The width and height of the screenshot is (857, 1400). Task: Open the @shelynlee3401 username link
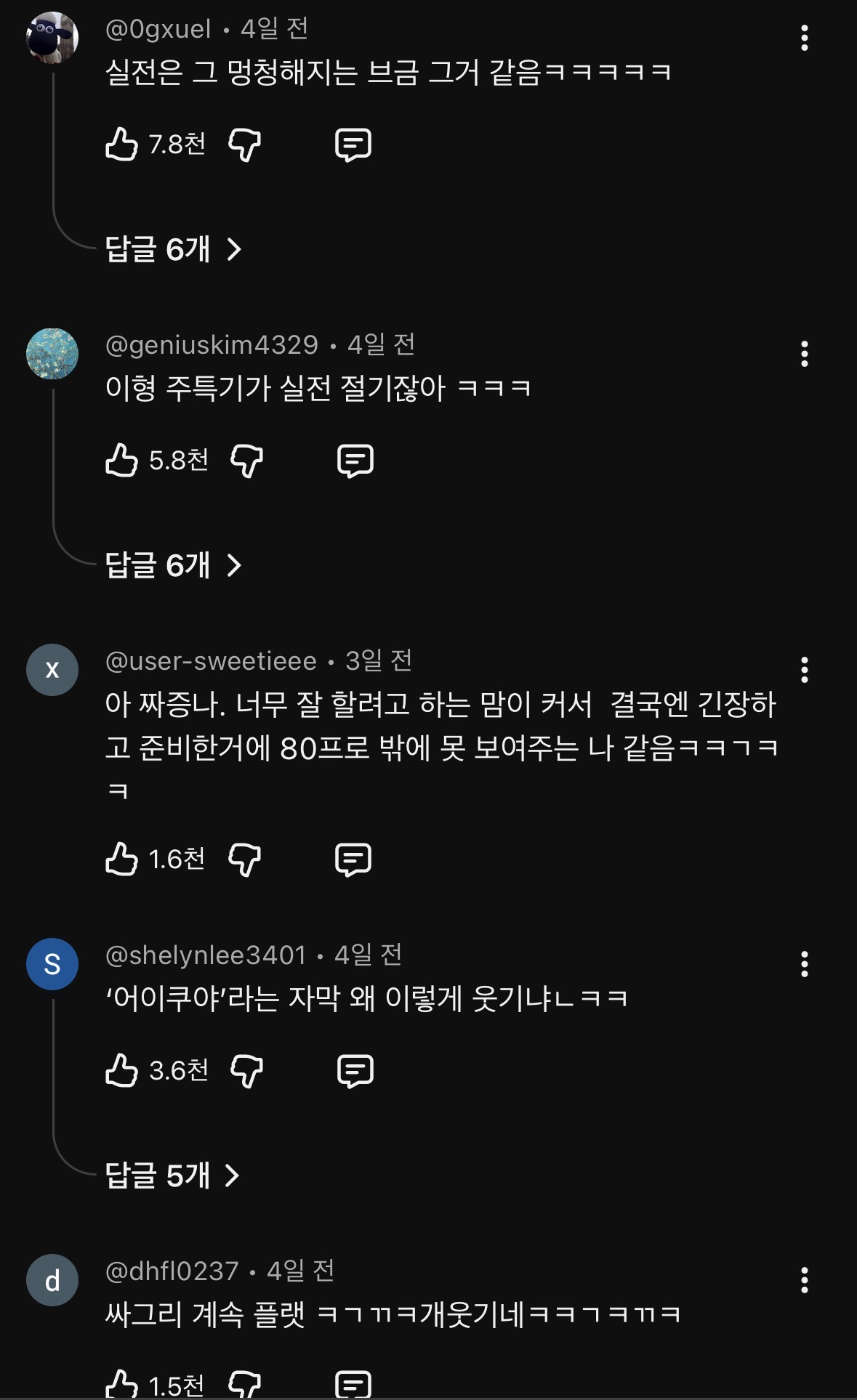[206, 955]
